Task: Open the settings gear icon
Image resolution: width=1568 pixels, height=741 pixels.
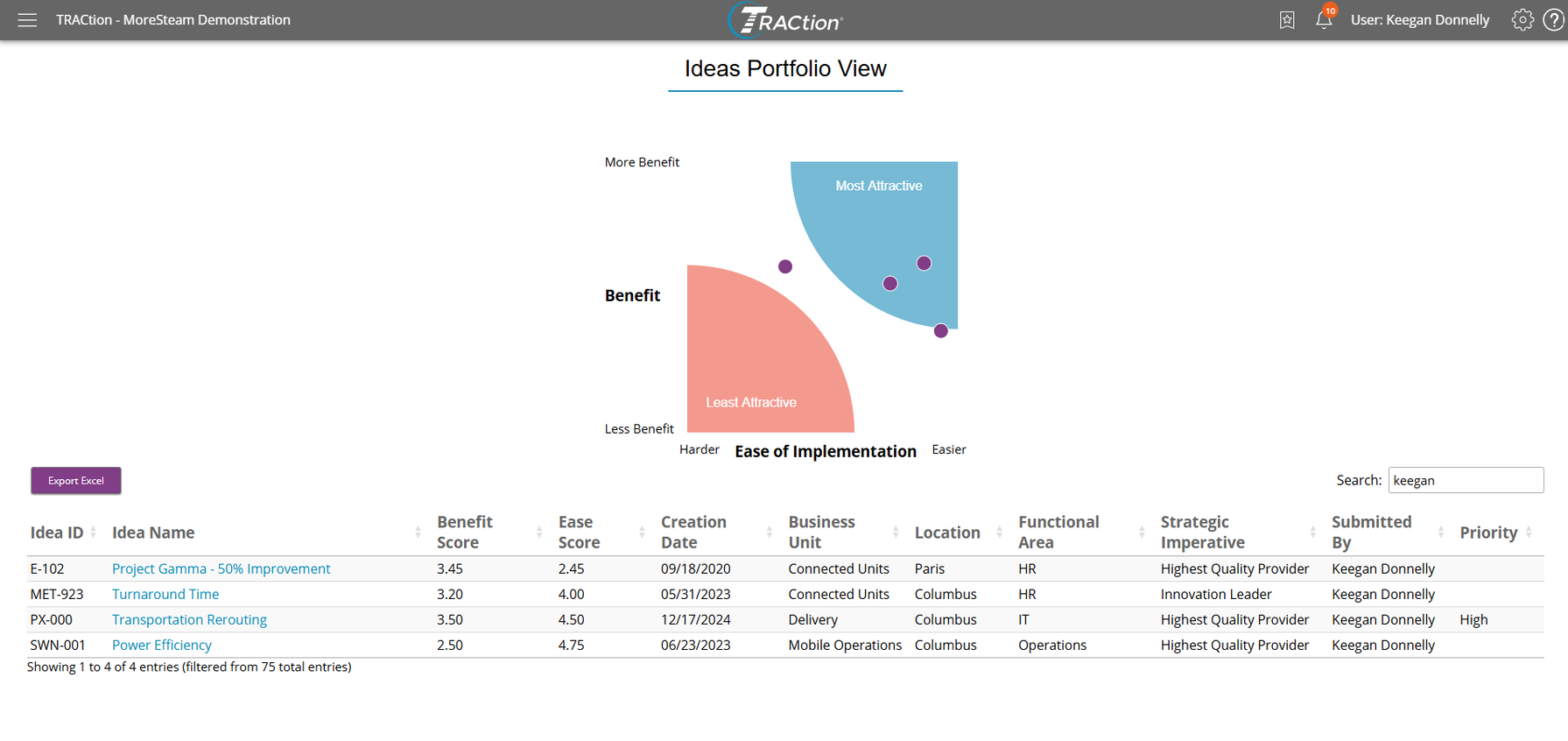Action: coord(1522,20)
